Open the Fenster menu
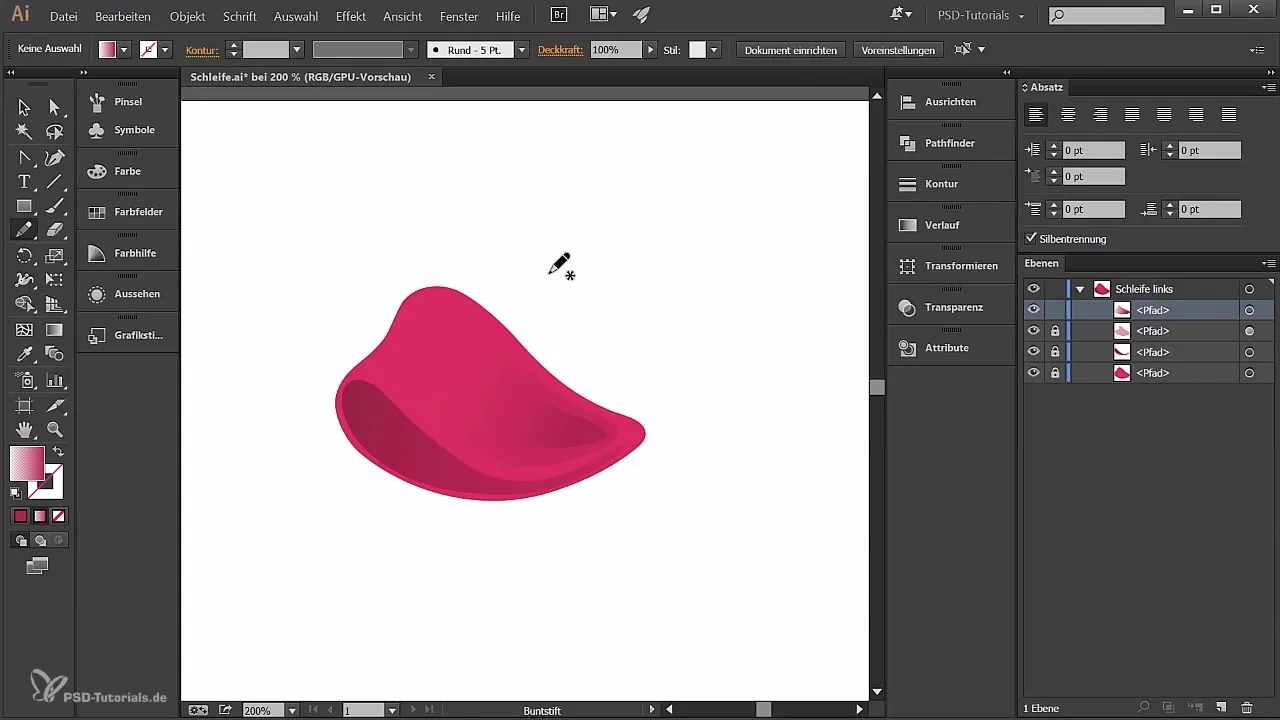This screenshot has height=720, width=1280. (459, 16)
